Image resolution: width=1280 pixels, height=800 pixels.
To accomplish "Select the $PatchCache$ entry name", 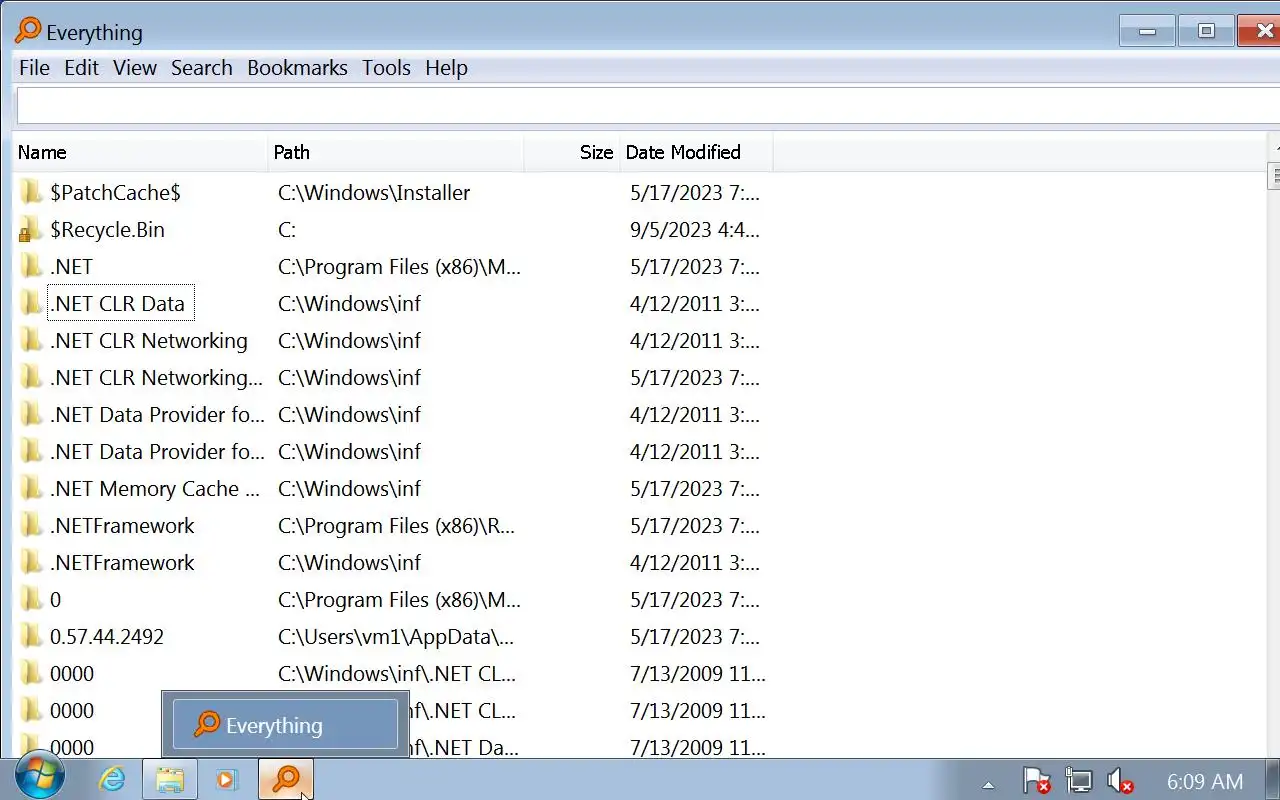I will click(115, 192).
